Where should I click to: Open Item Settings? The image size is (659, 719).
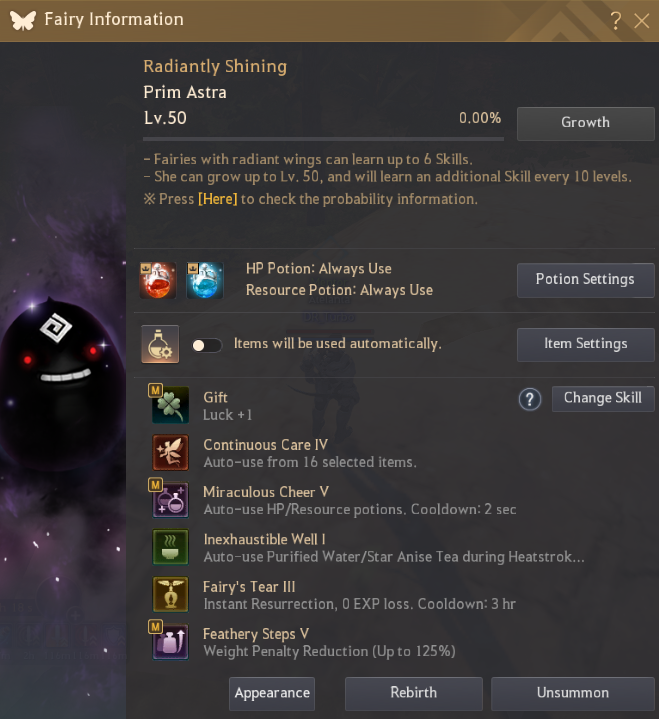point(586,345)
